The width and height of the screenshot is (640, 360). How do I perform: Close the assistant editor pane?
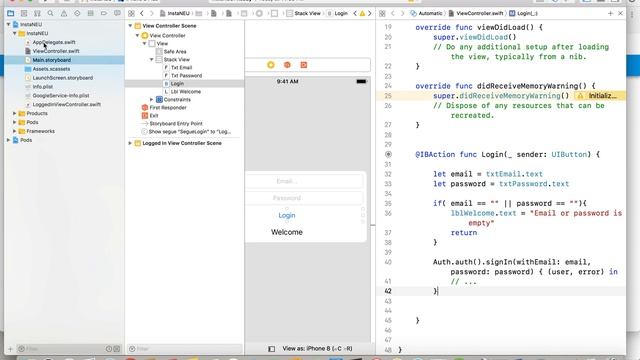tap(620, 13)
